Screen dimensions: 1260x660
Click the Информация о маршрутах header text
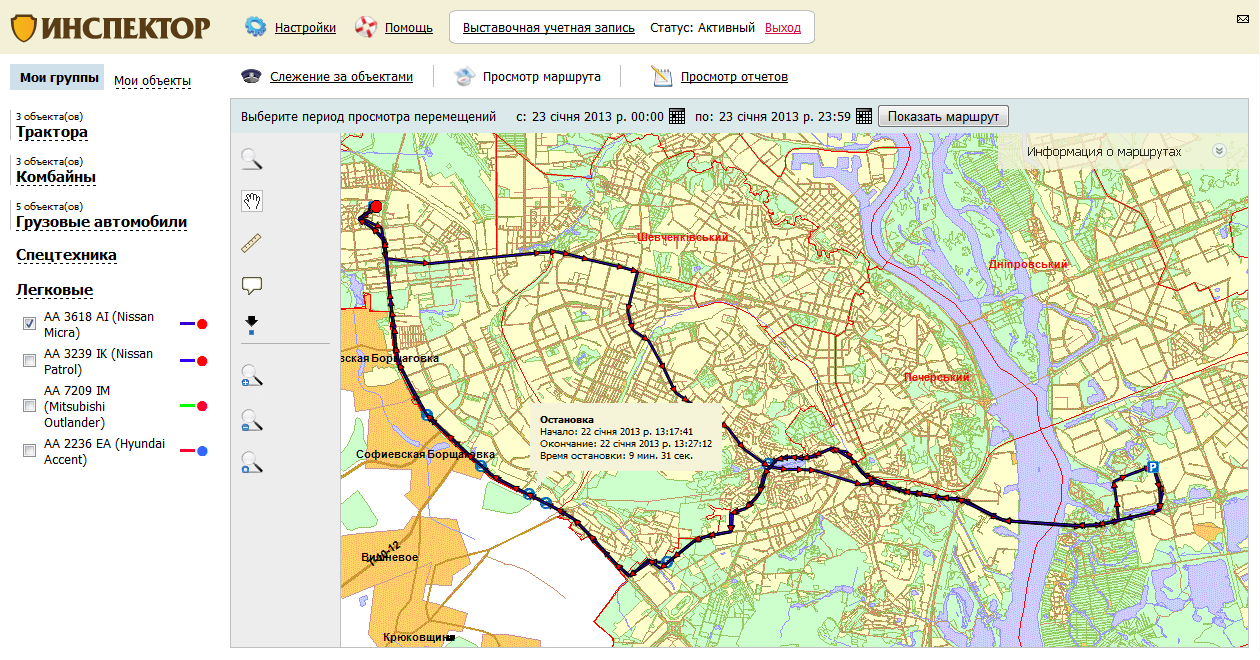click(x=1104, y=152)
